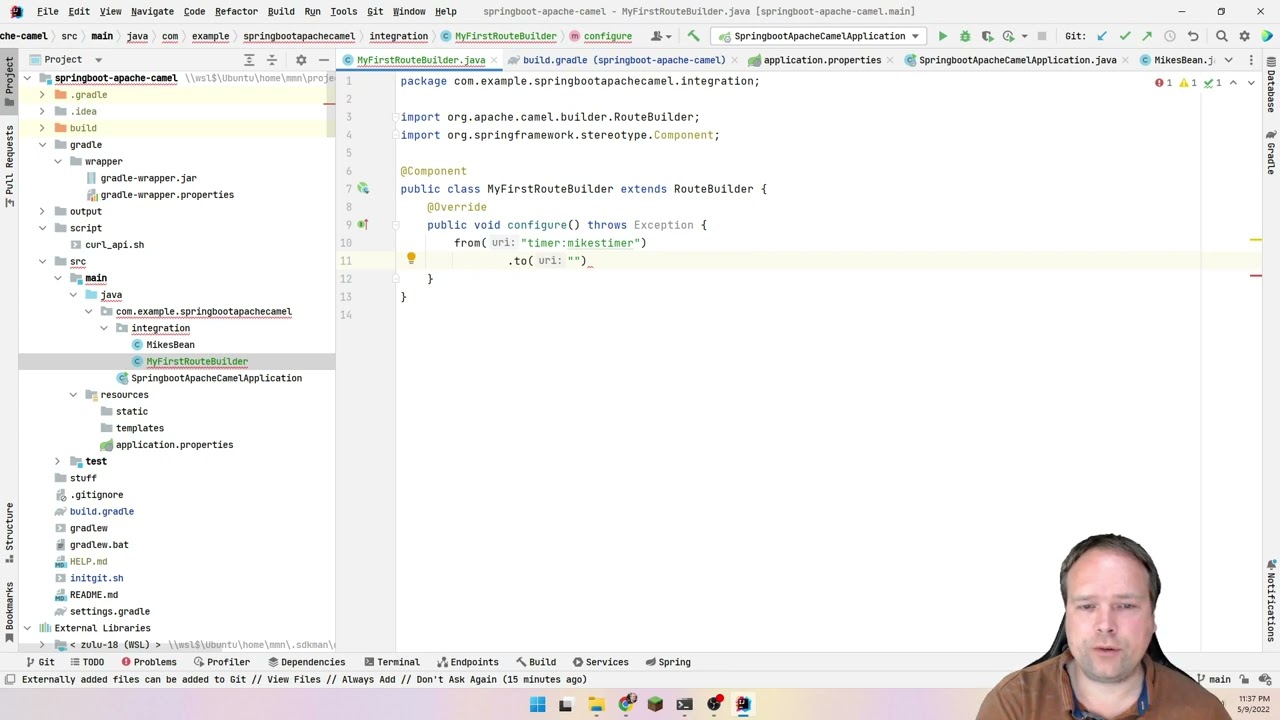The image size is (1280, 720).
Task: Click the Spring bean gutter icon on line 7
Action: point(363,188)
